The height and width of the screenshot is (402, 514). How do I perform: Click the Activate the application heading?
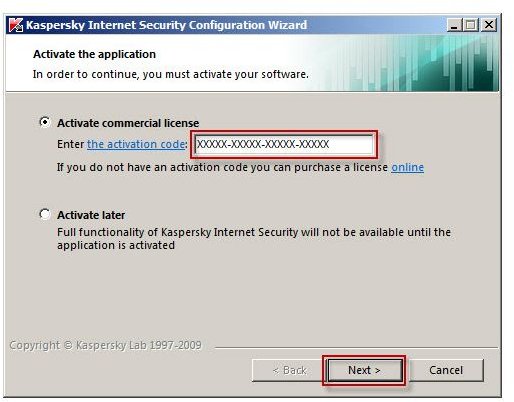[x=94, y=54]
